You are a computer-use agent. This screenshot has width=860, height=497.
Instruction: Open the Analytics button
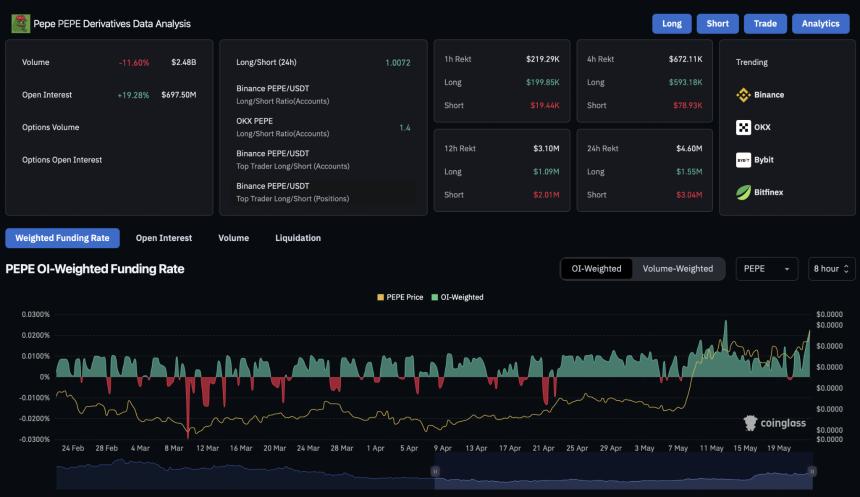821,24
